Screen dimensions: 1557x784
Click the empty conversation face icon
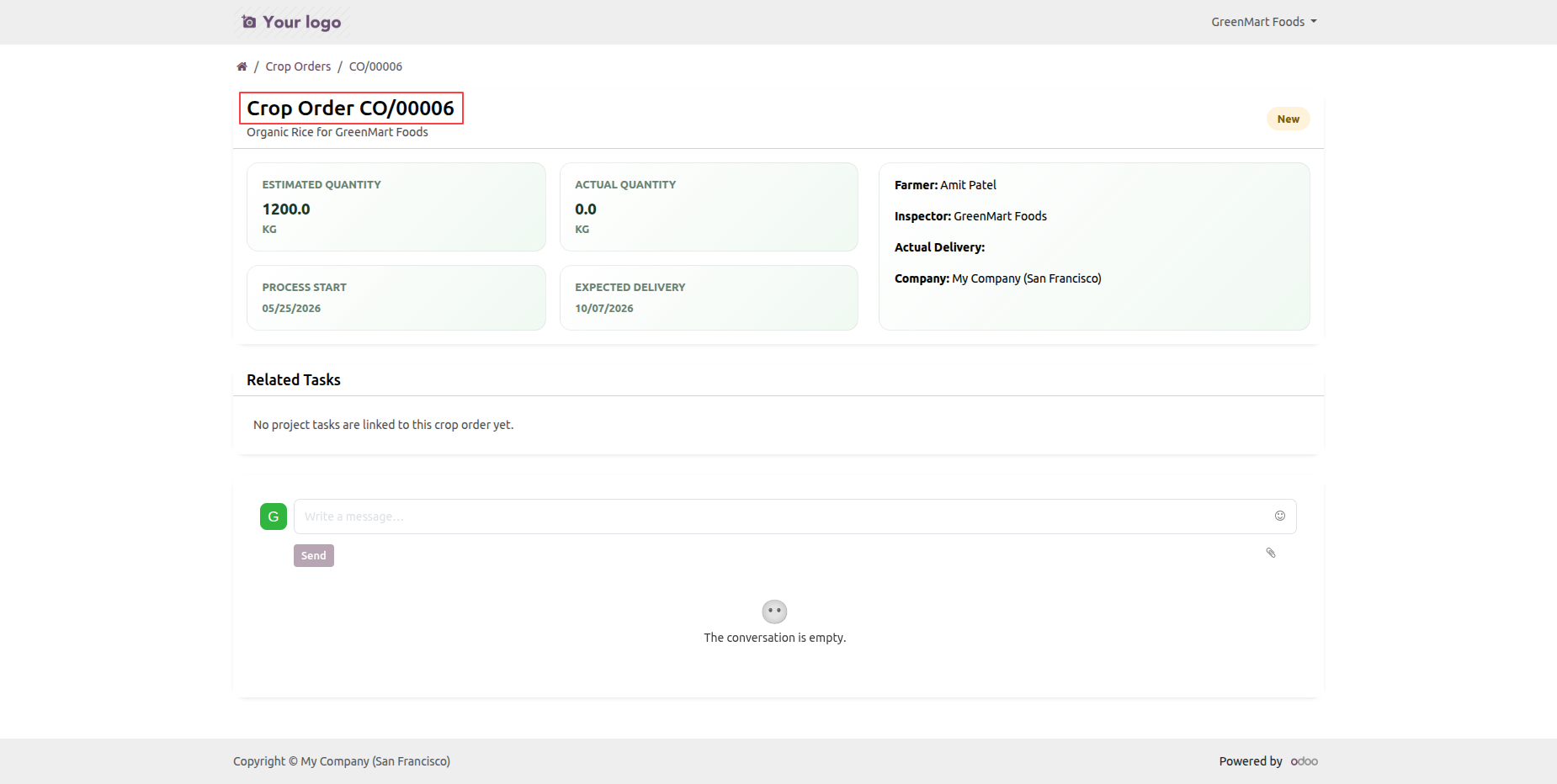click(x=774, y=612)
